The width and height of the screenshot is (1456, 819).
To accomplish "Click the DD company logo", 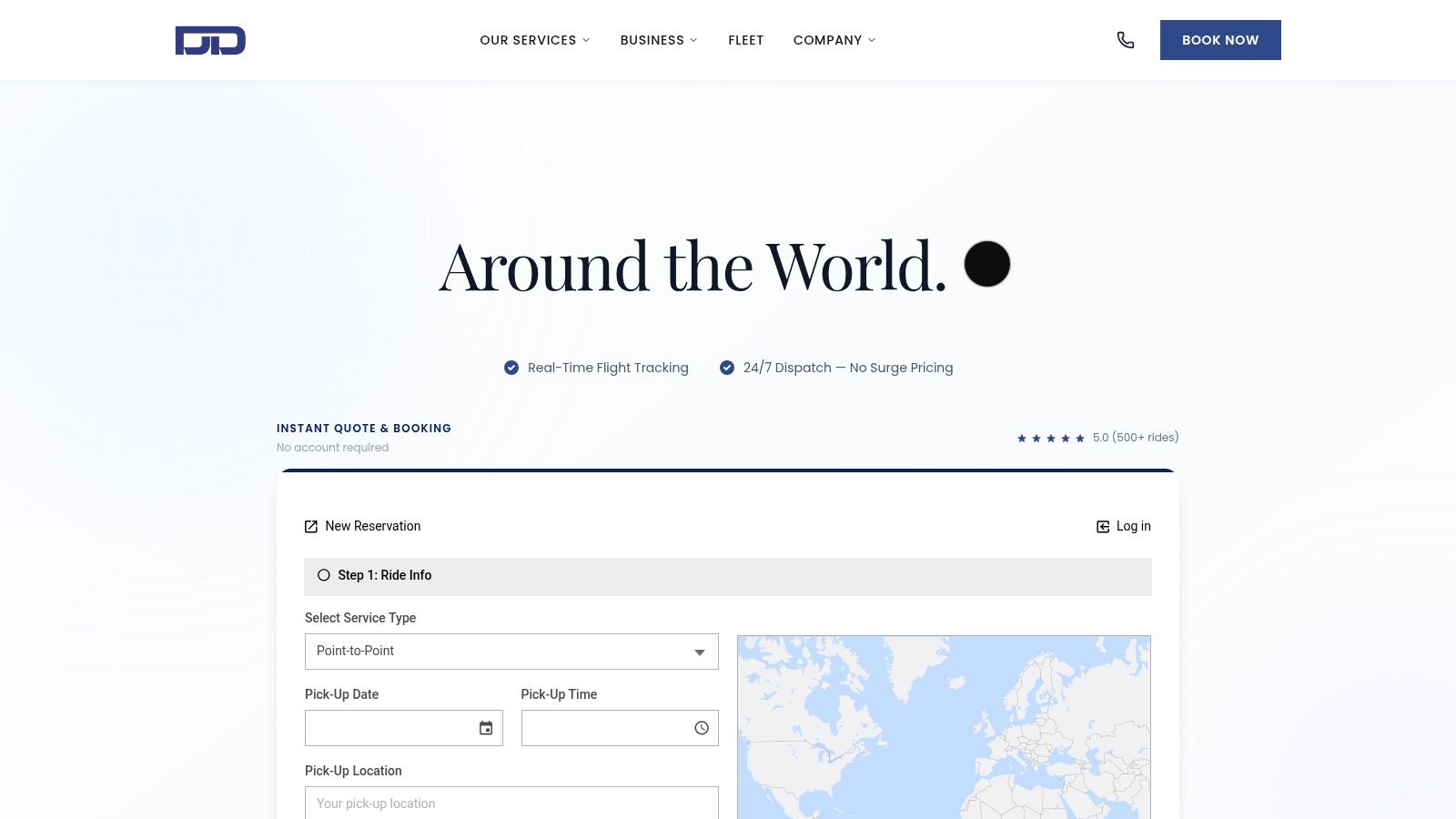I will coord(210,40).
